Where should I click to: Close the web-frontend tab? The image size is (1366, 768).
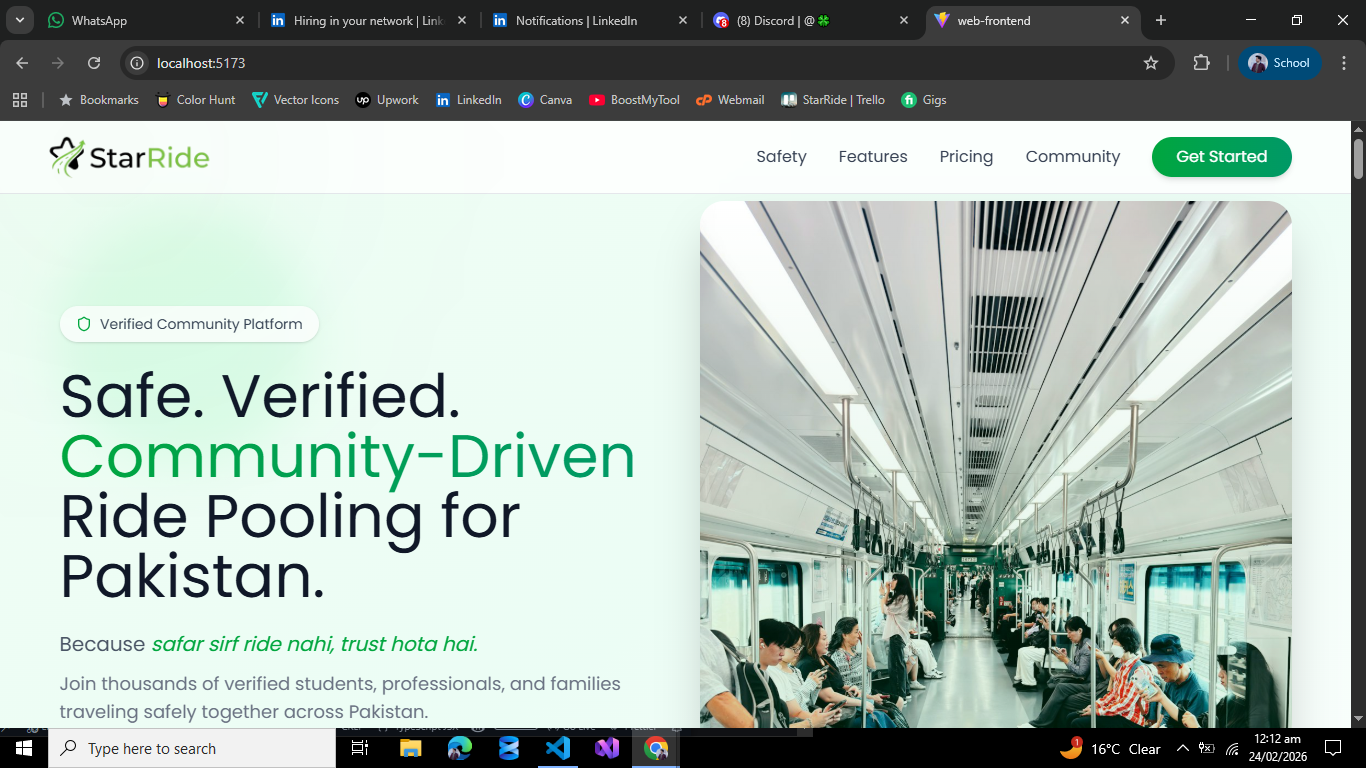pyautogui.click(x=1125, y=20)
